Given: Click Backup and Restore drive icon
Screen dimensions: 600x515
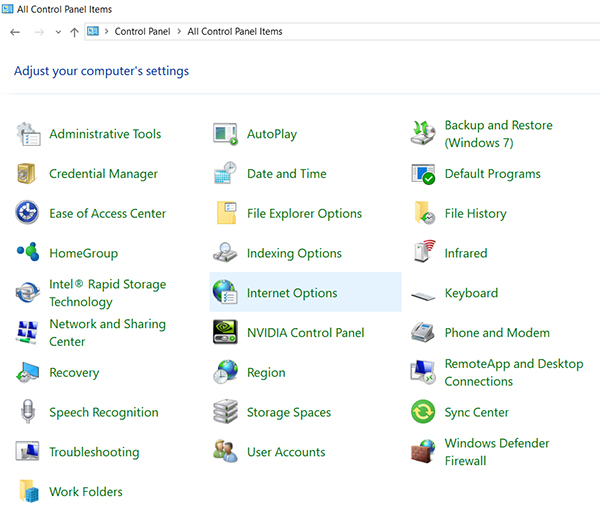Looking at the screenshot, I should pyautogui.click(x=422, y=133).
